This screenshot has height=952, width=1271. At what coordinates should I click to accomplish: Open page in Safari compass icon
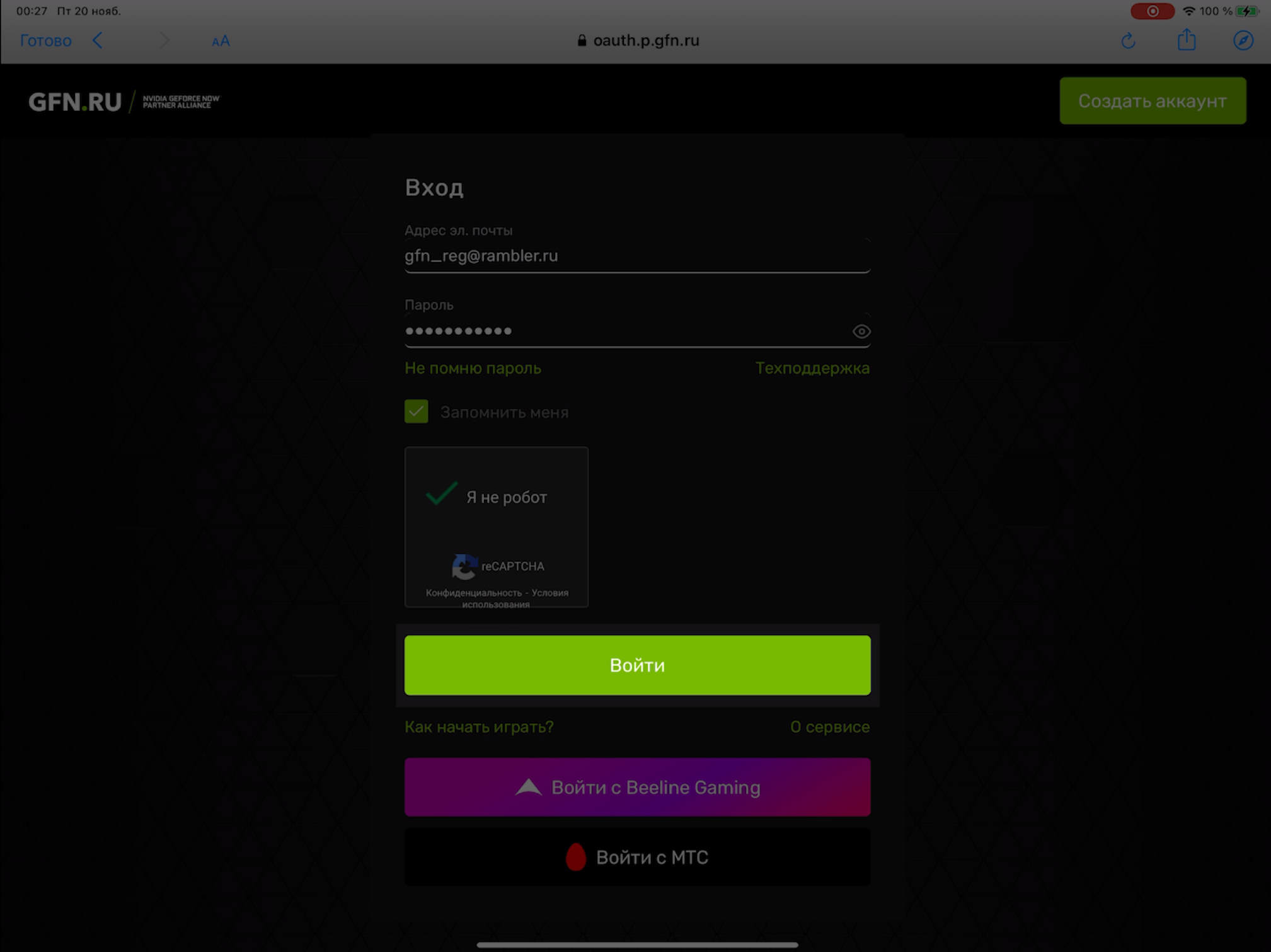(1243, 40)
